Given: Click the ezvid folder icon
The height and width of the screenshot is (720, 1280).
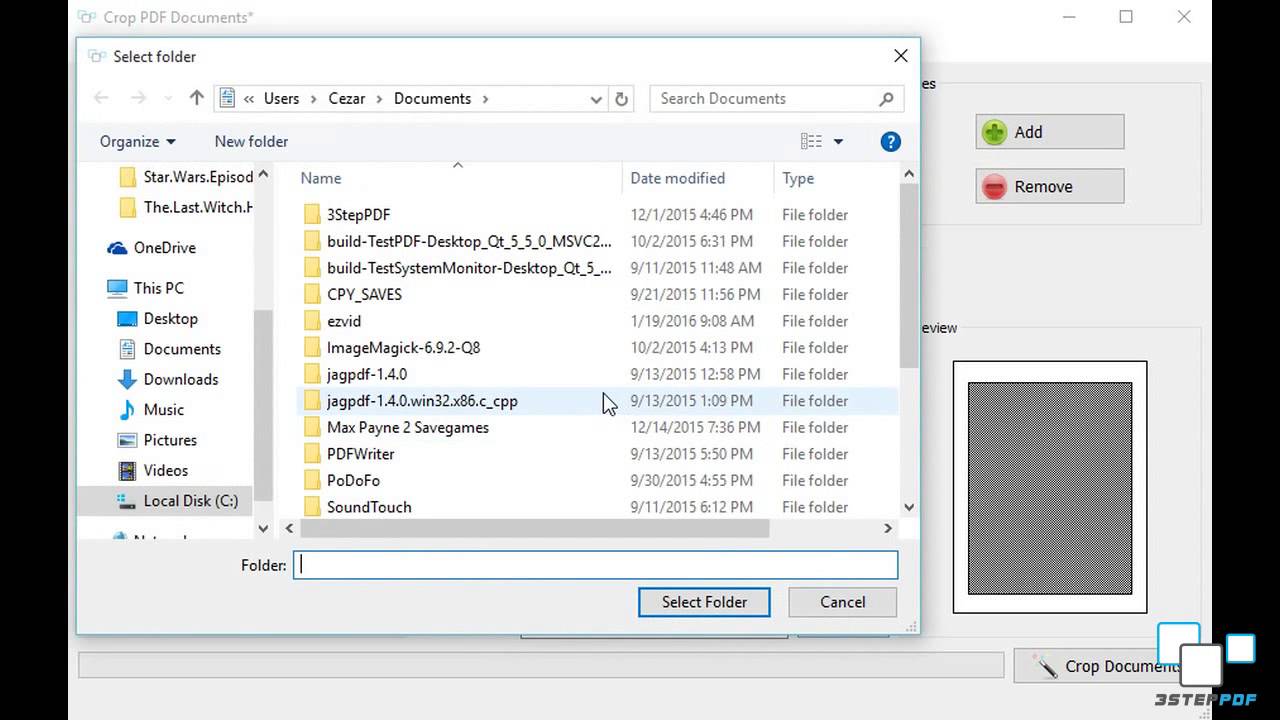Looking at the screenshot, I should click(x=311, y=321).
